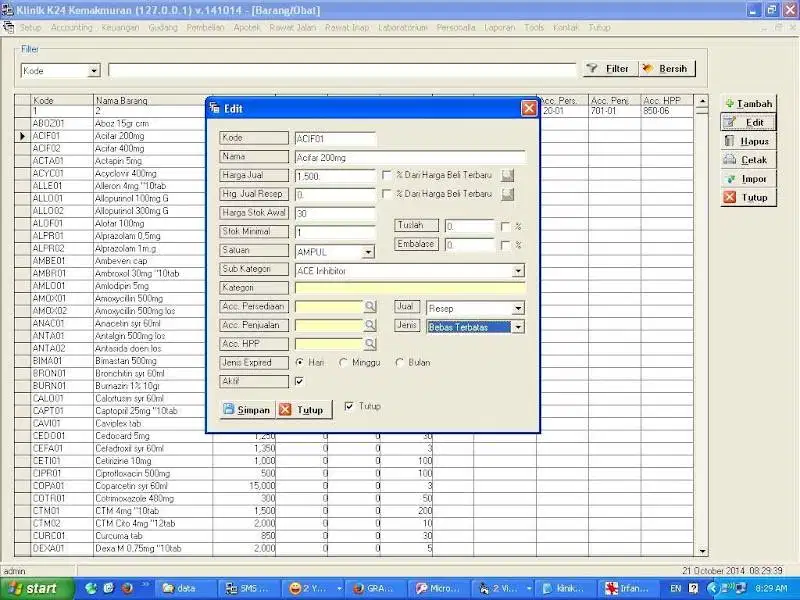Click the Impor button
Image resolution: width=800 pixels, height=600 pixels.
(748, 179)
